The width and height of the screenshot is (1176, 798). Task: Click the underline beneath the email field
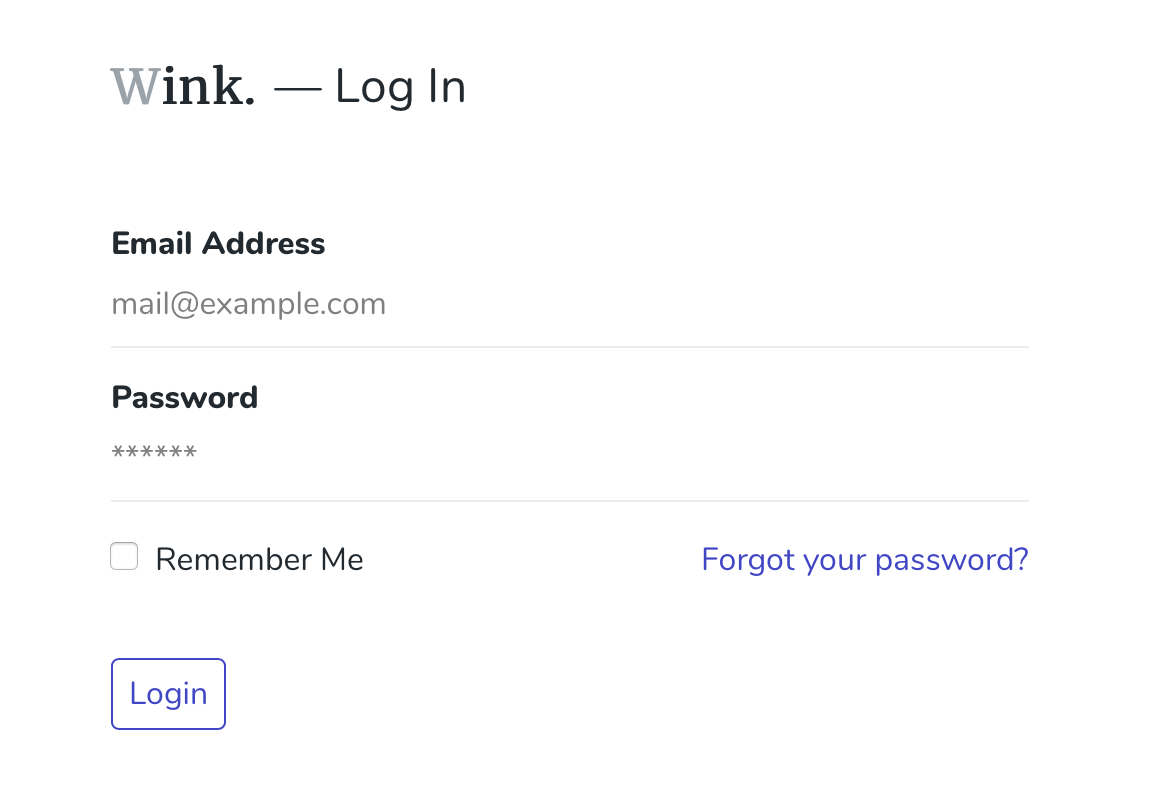(569, 347)
